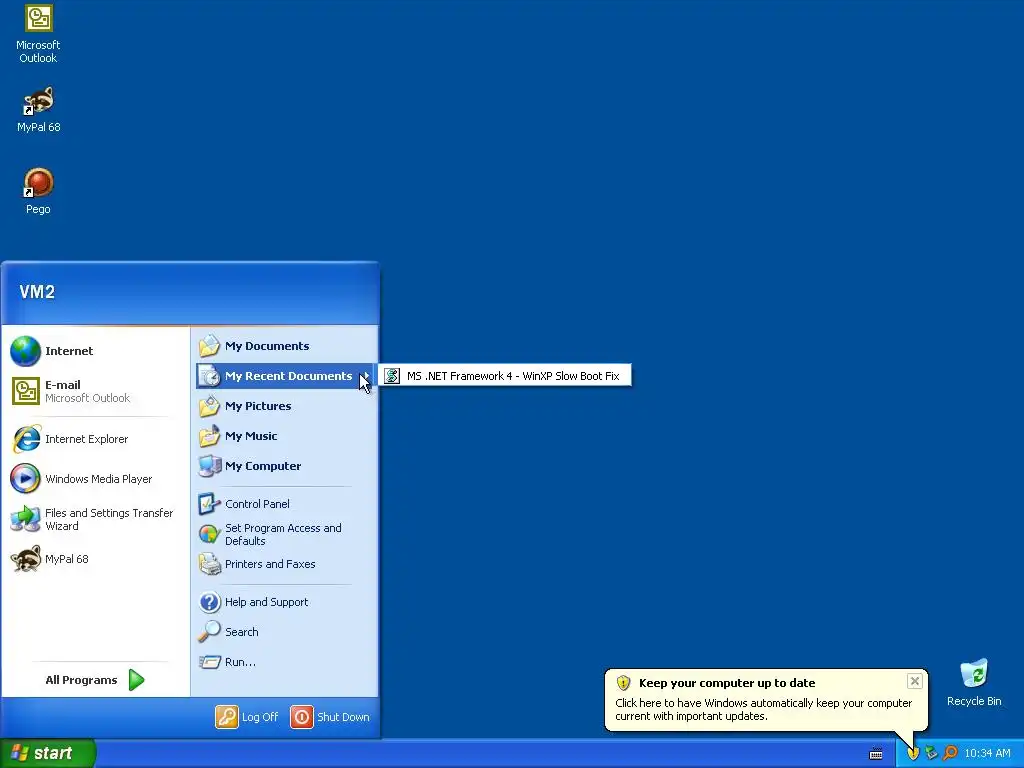Click the Run icon in Start menu
1024x768 pixels.
(x=210, y=662)
